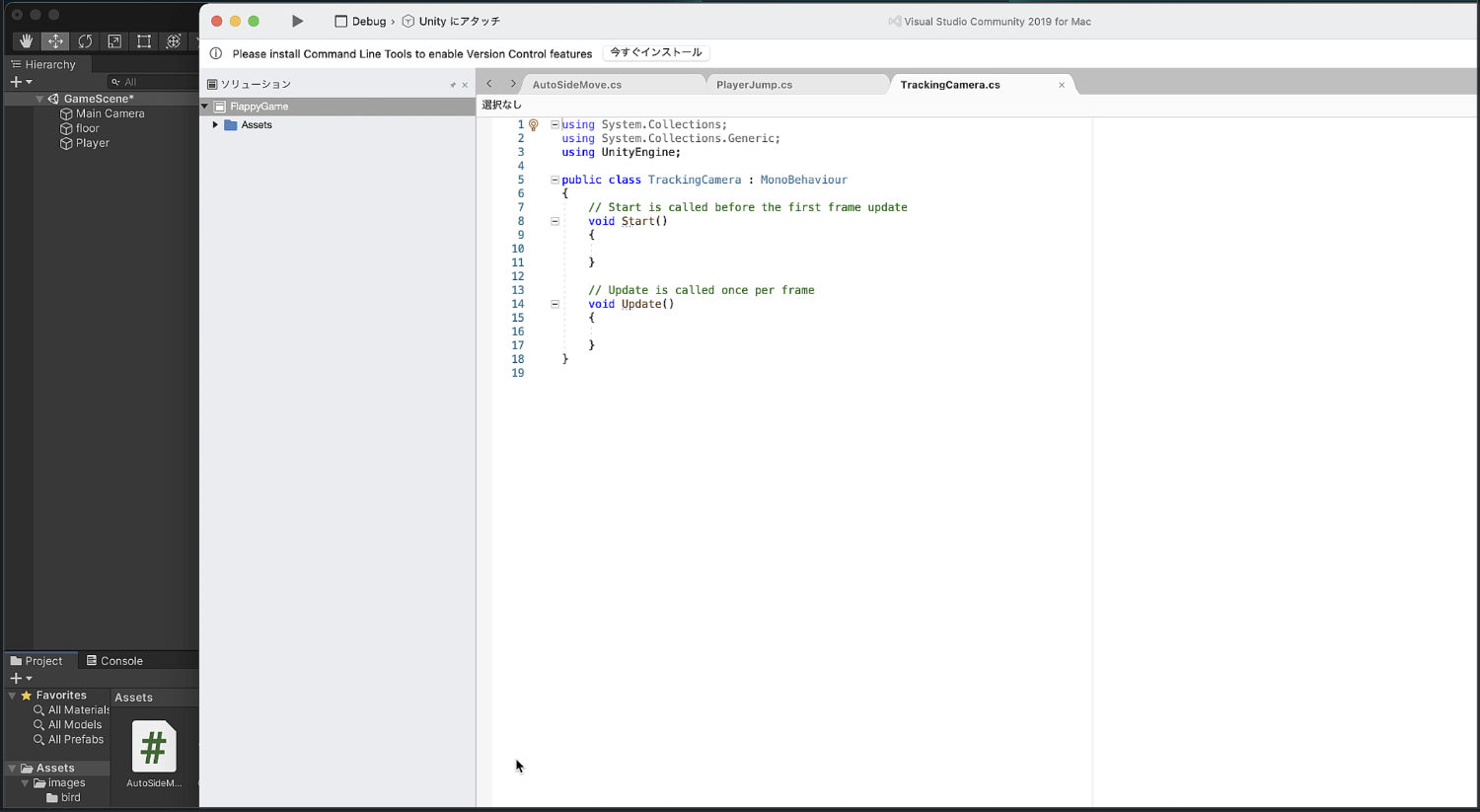Switch to the Console tab in Unity
The image size is (1480, 812).
pyautogui.click(x=114, y=661)
